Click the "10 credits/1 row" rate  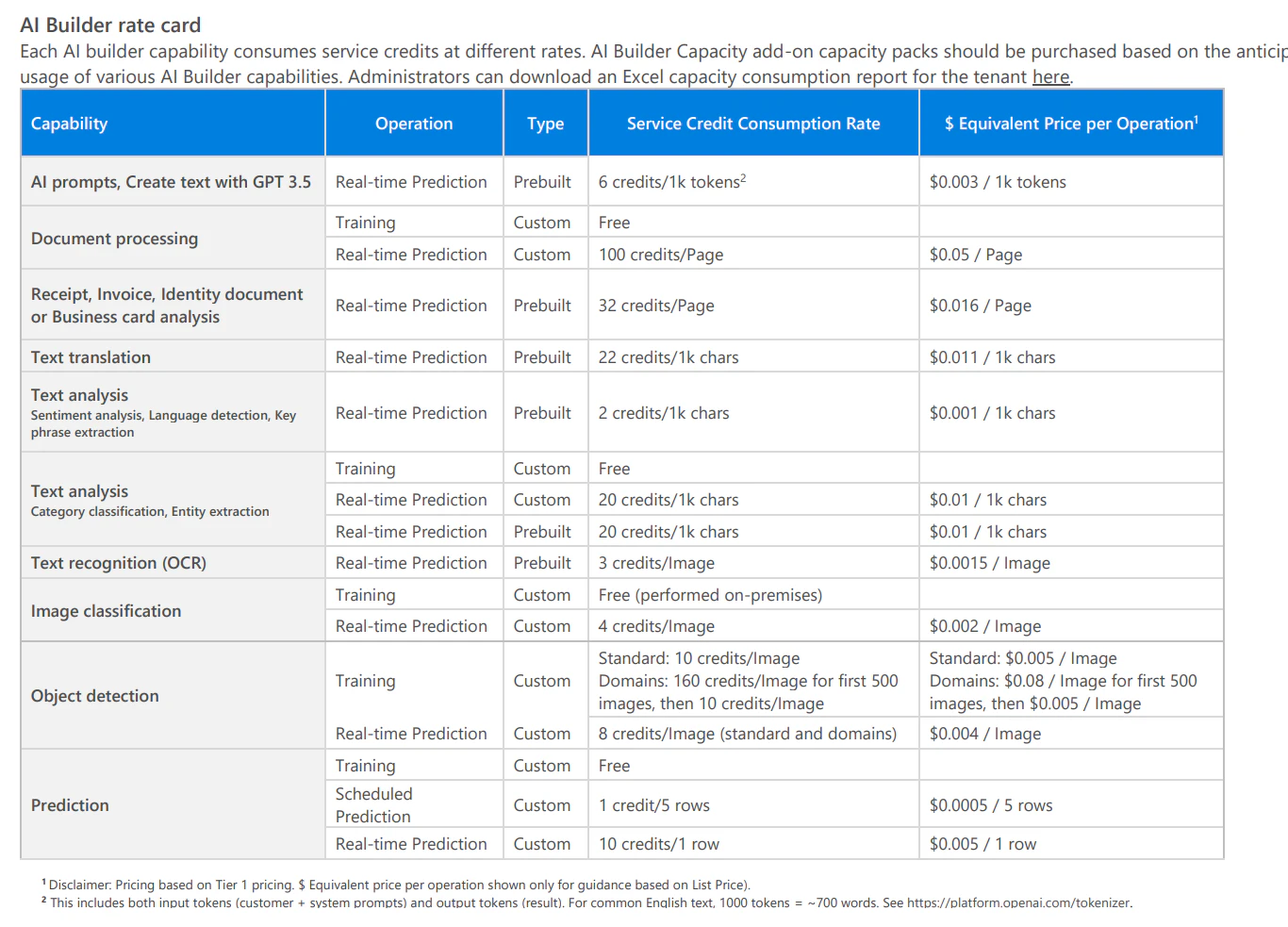coord(659,844)
